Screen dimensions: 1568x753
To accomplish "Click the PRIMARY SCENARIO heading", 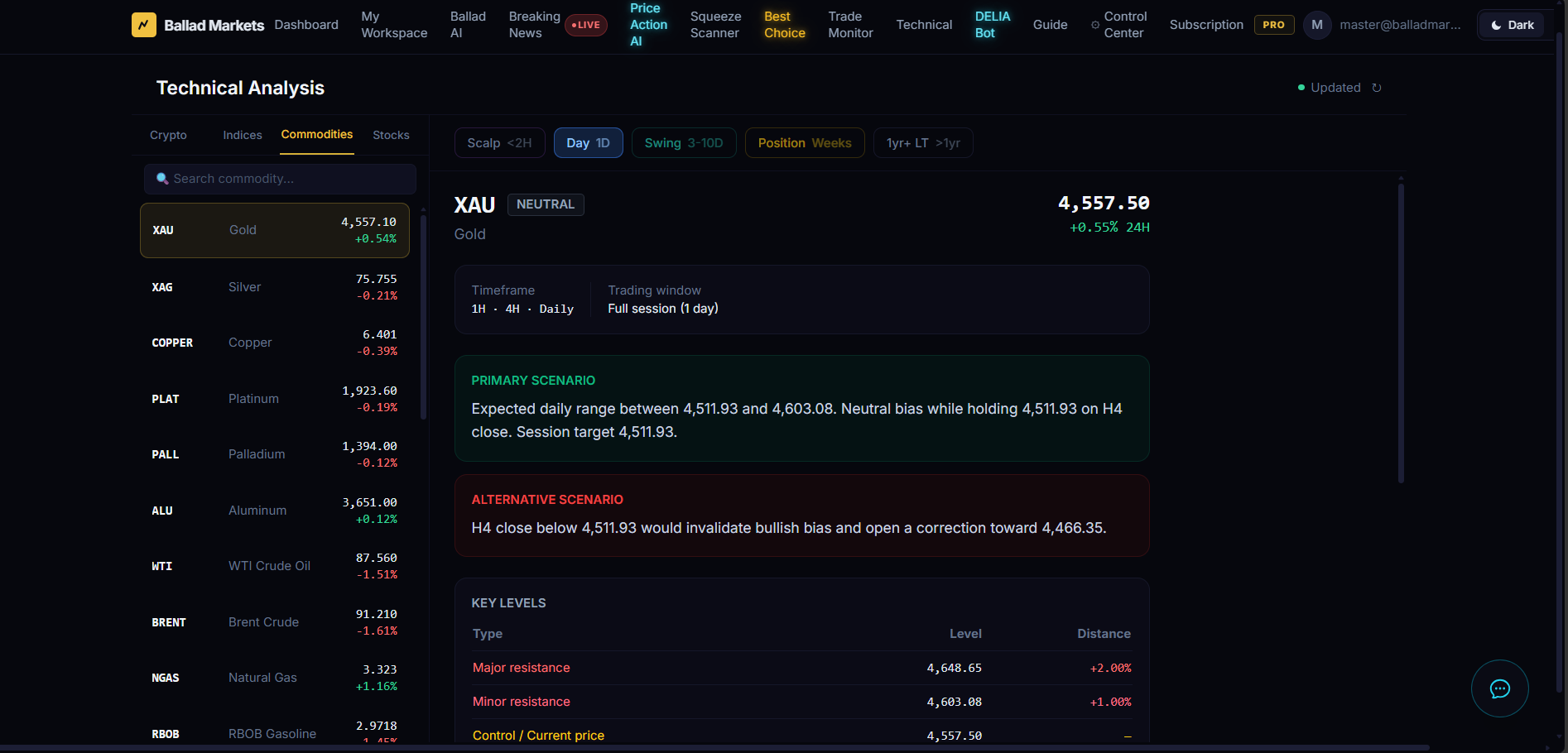I will (x=533, y=381).
